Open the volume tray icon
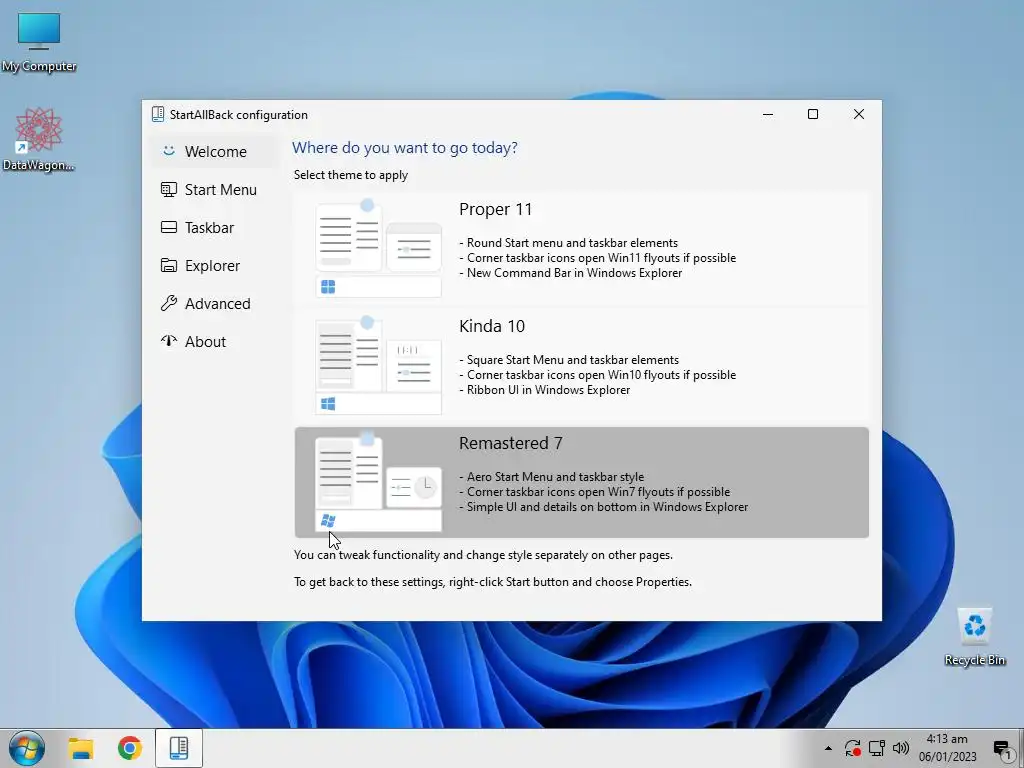 (x=901, y=748)
